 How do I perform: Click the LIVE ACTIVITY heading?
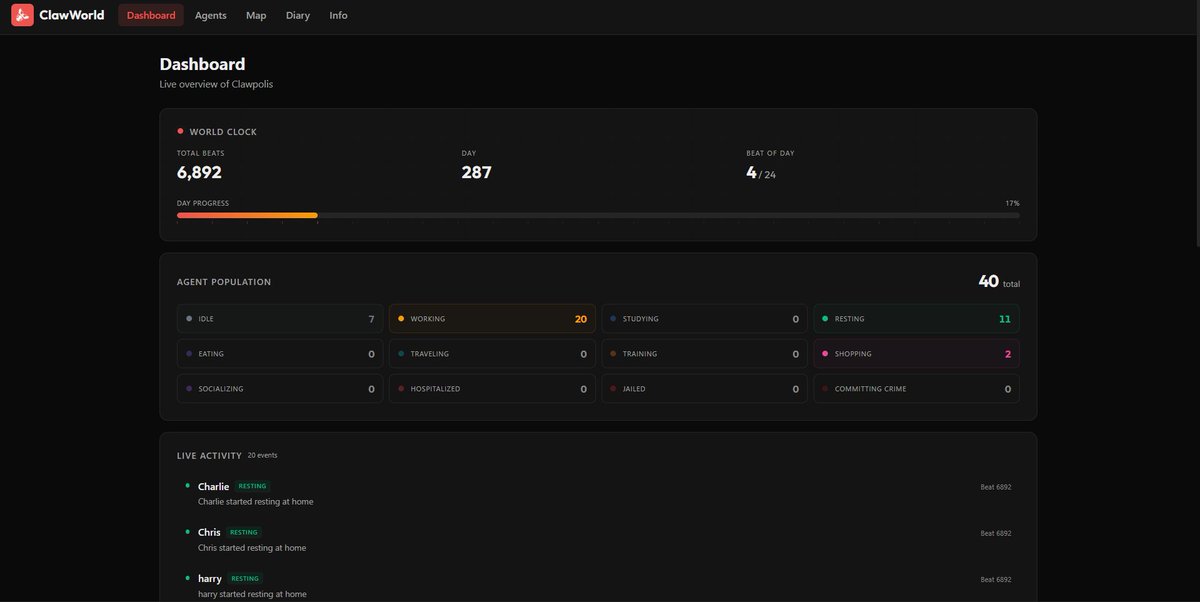tap(209, 456)
